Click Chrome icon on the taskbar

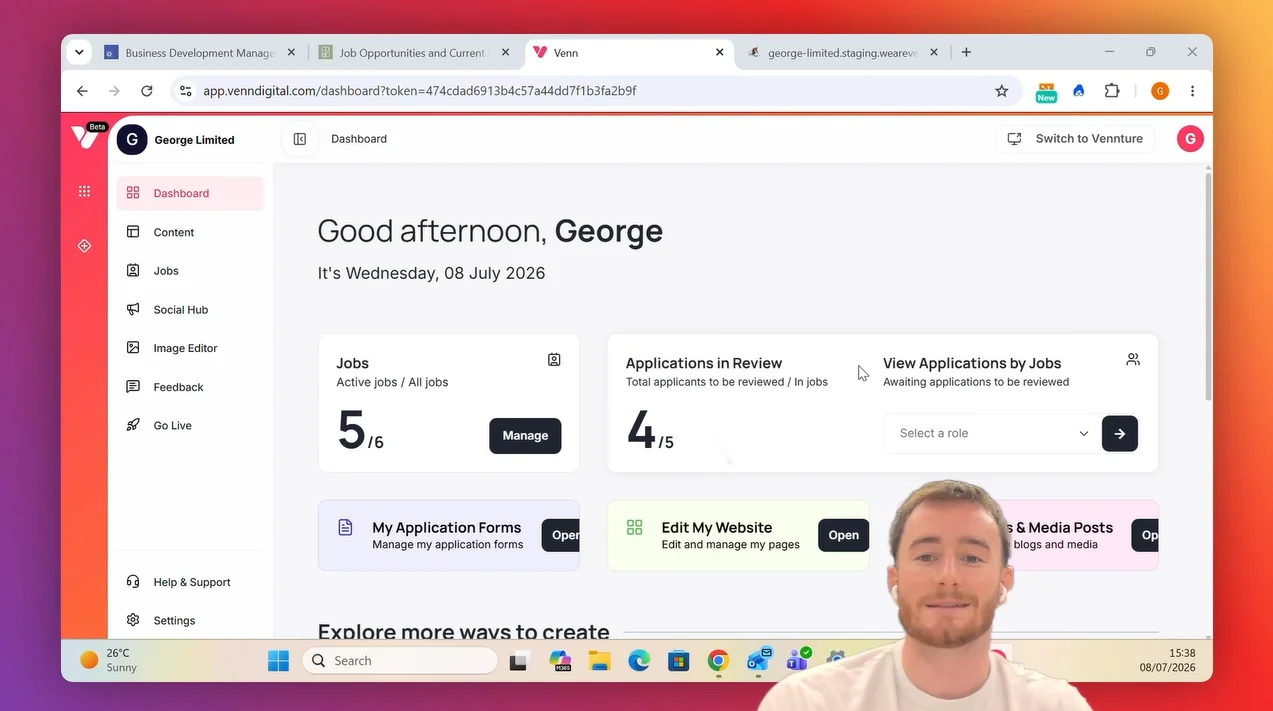(x=718, y=661)
